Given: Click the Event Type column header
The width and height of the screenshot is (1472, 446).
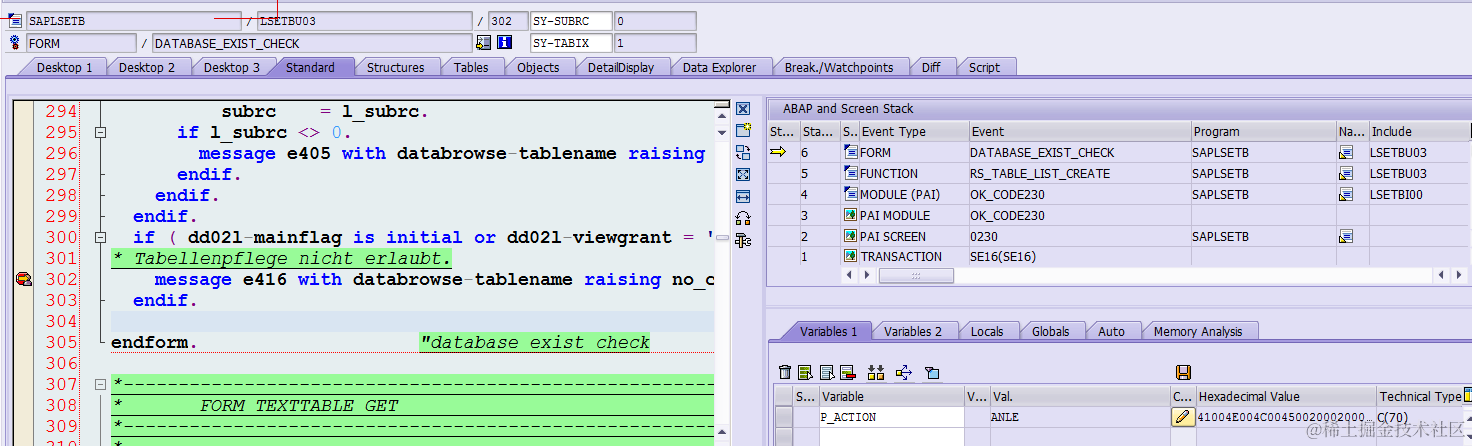Looking at the screenshot, I should pyautogui.click(x=914, y=131).
